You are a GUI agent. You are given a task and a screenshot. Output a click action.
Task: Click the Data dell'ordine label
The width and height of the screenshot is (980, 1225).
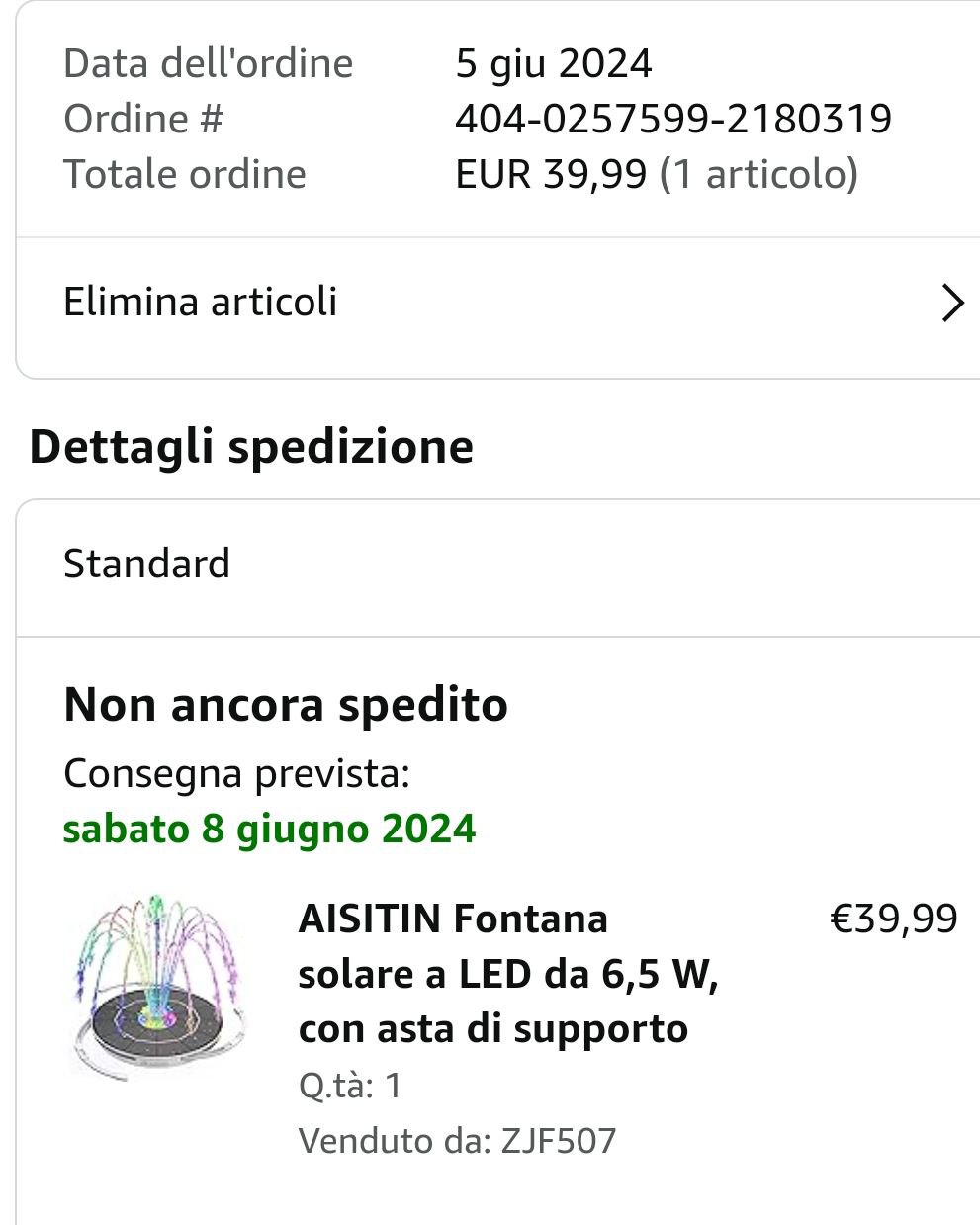coord(209,64)
